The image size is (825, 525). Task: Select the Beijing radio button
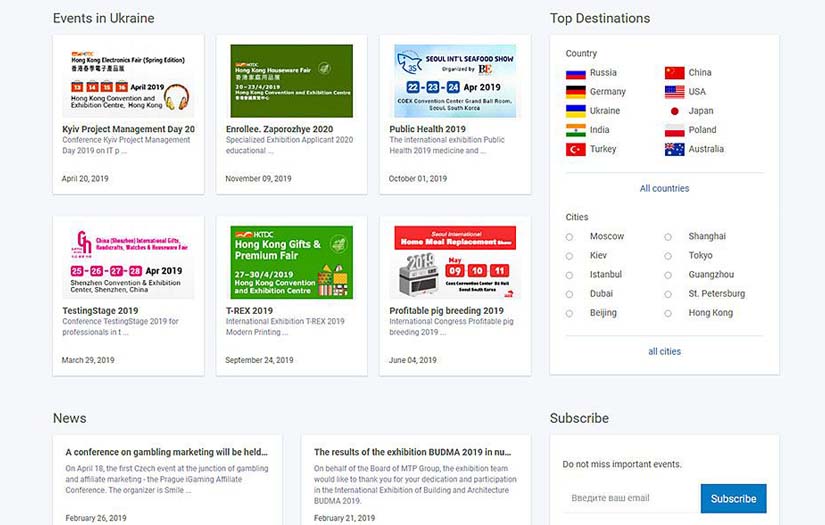coord(569,314)
